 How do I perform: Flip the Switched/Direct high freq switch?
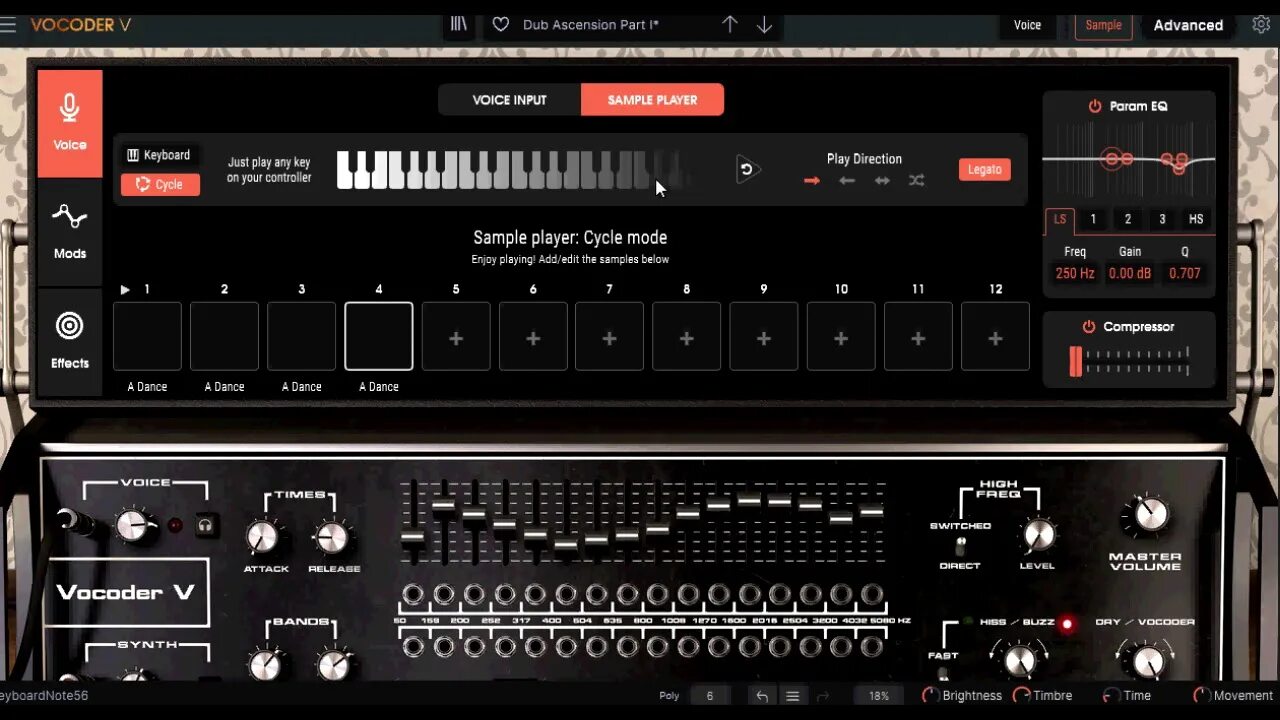(960, 546)
